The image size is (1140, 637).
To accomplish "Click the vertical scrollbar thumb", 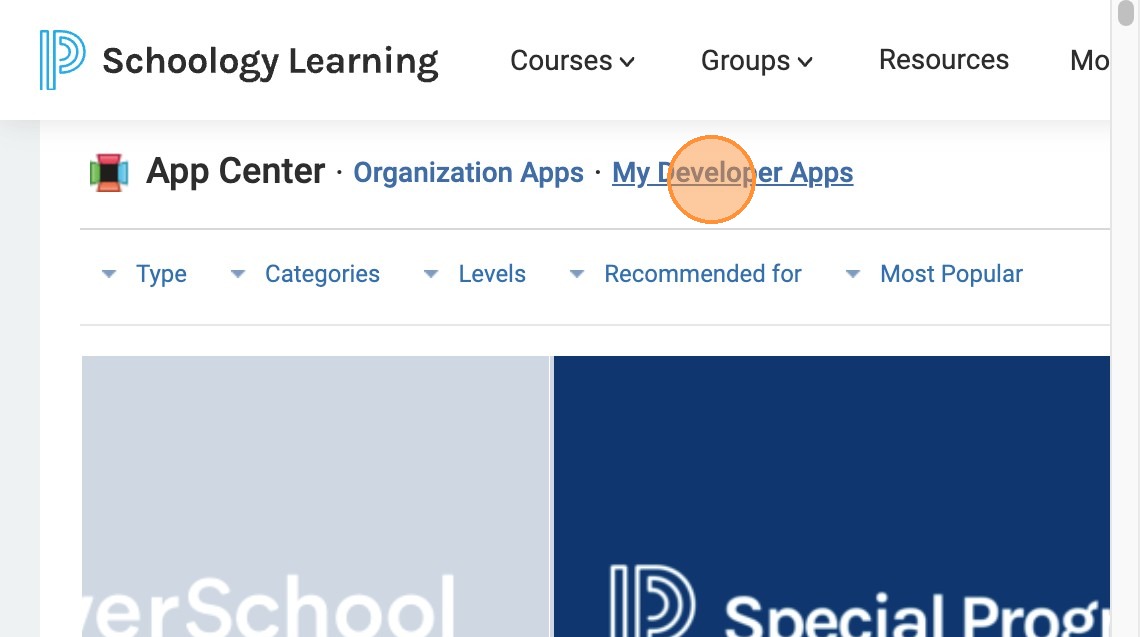I will [1126, 22].
